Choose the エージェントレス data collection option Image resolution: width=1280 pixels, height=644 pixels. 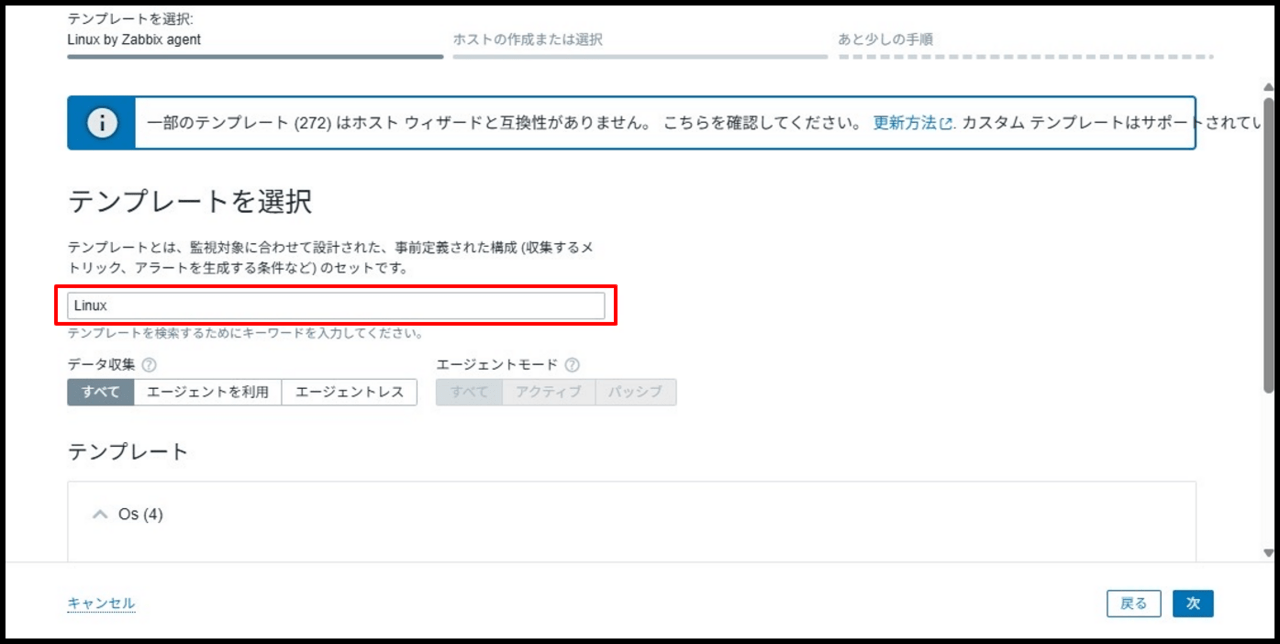(x=349, y=392)
